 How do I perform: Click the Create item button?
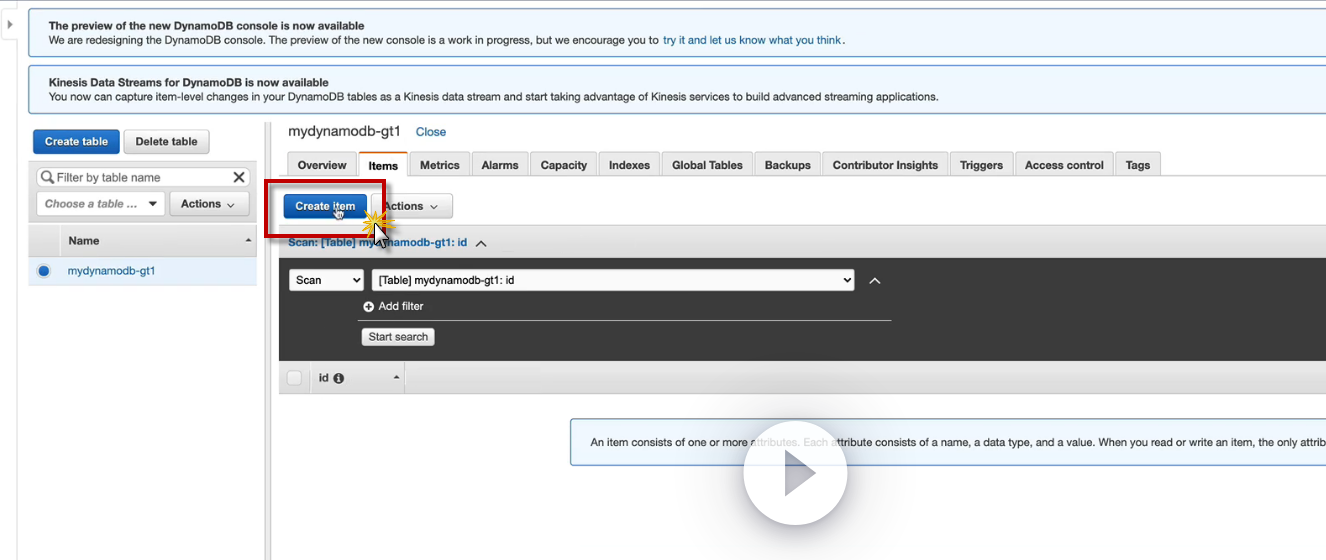click(x=324, y=206)
